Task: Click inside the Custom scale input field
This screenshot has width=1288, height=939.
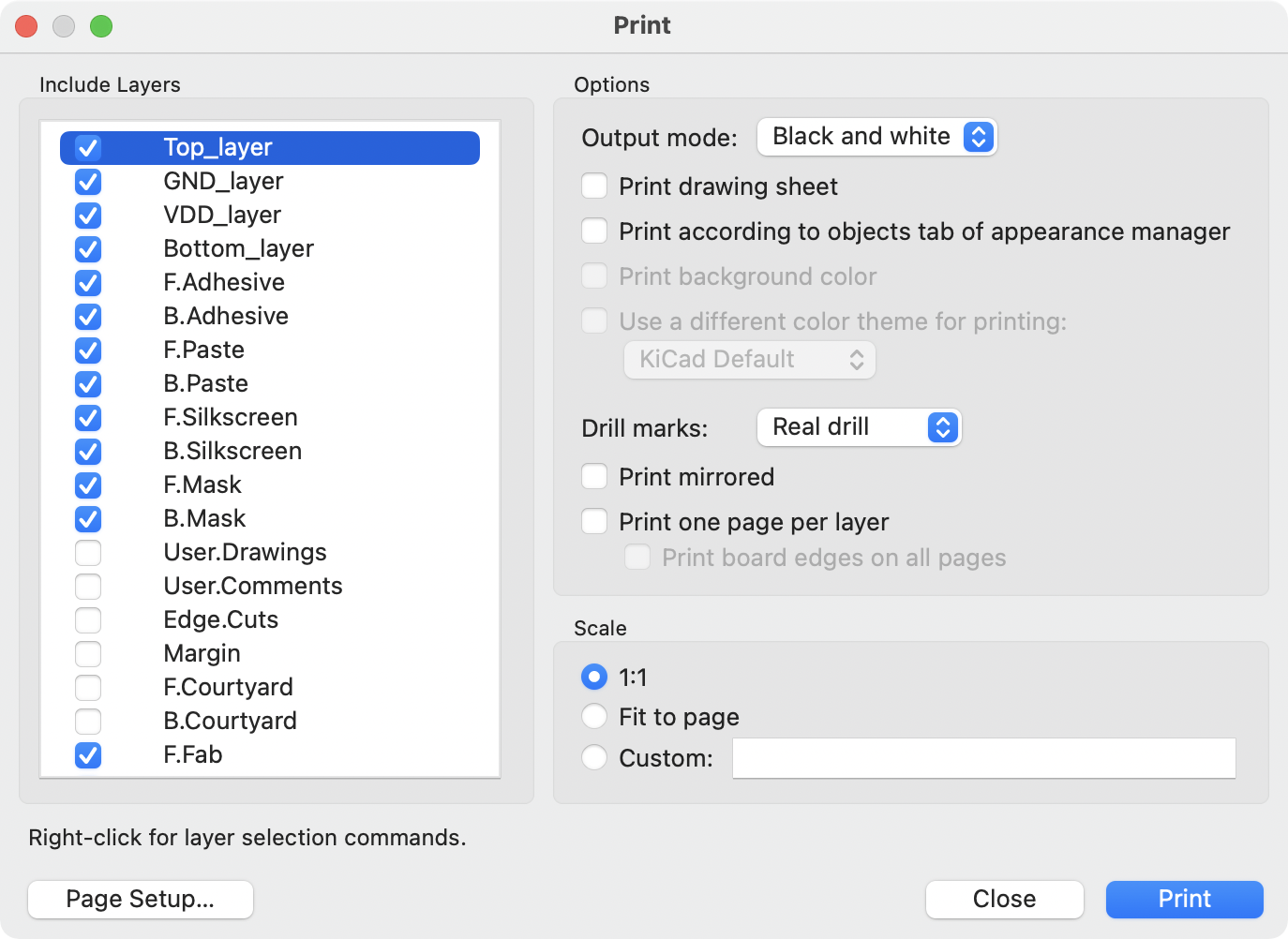Action: tap(982, 758)
